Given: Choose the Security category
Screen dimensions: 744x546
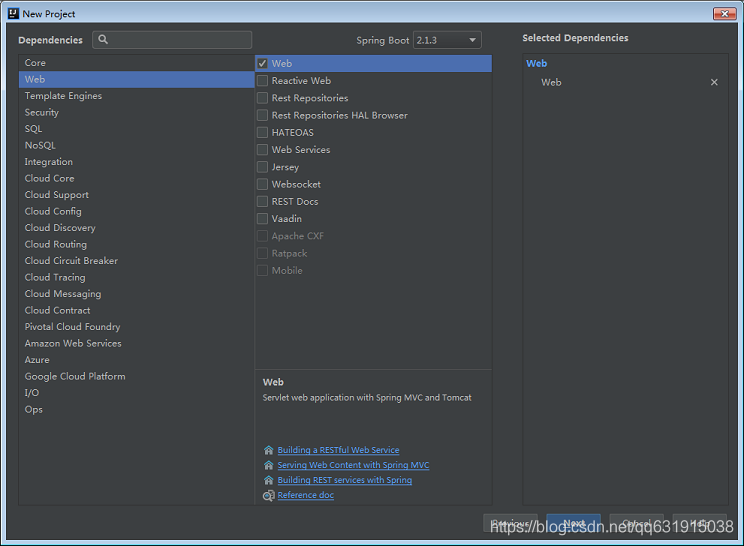Looking at the screenshot, I should 136,112.
